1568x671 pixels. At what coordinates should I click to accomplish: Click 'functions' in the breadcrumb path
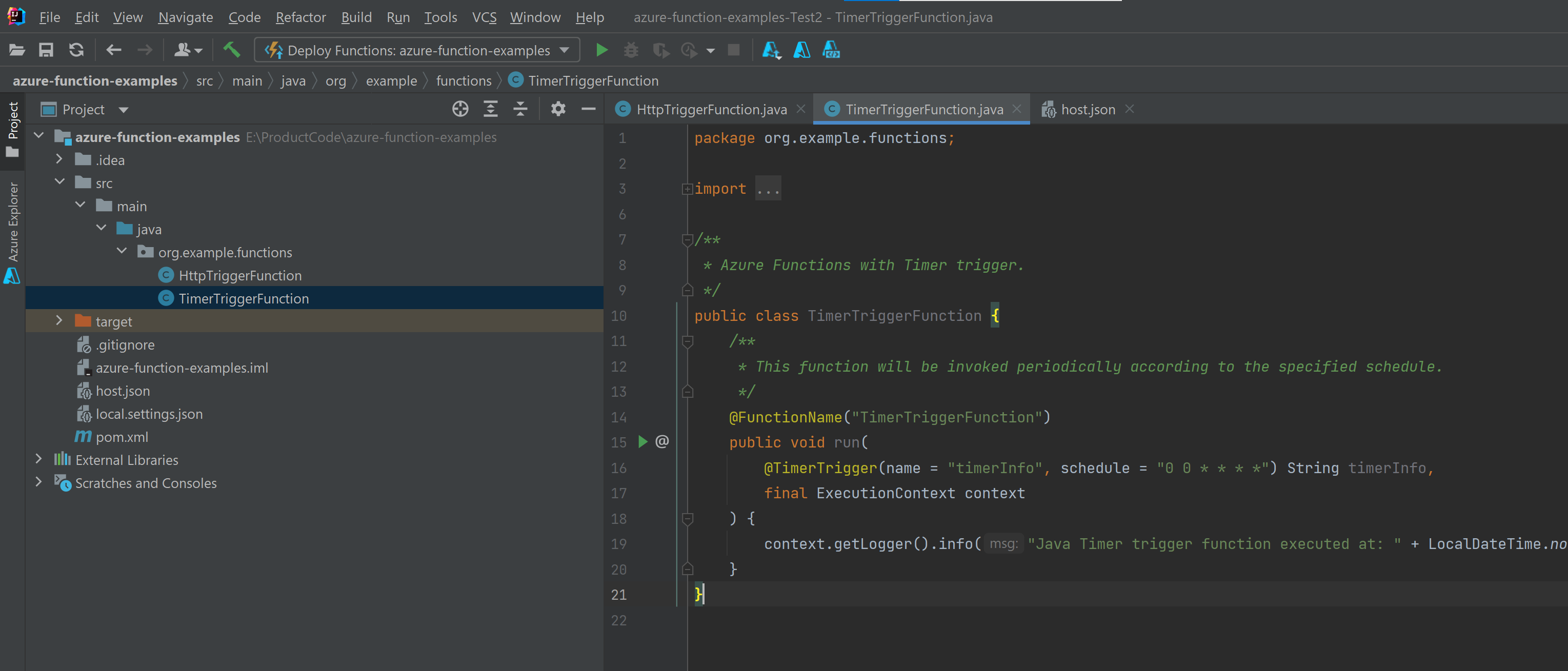[463, 81]
